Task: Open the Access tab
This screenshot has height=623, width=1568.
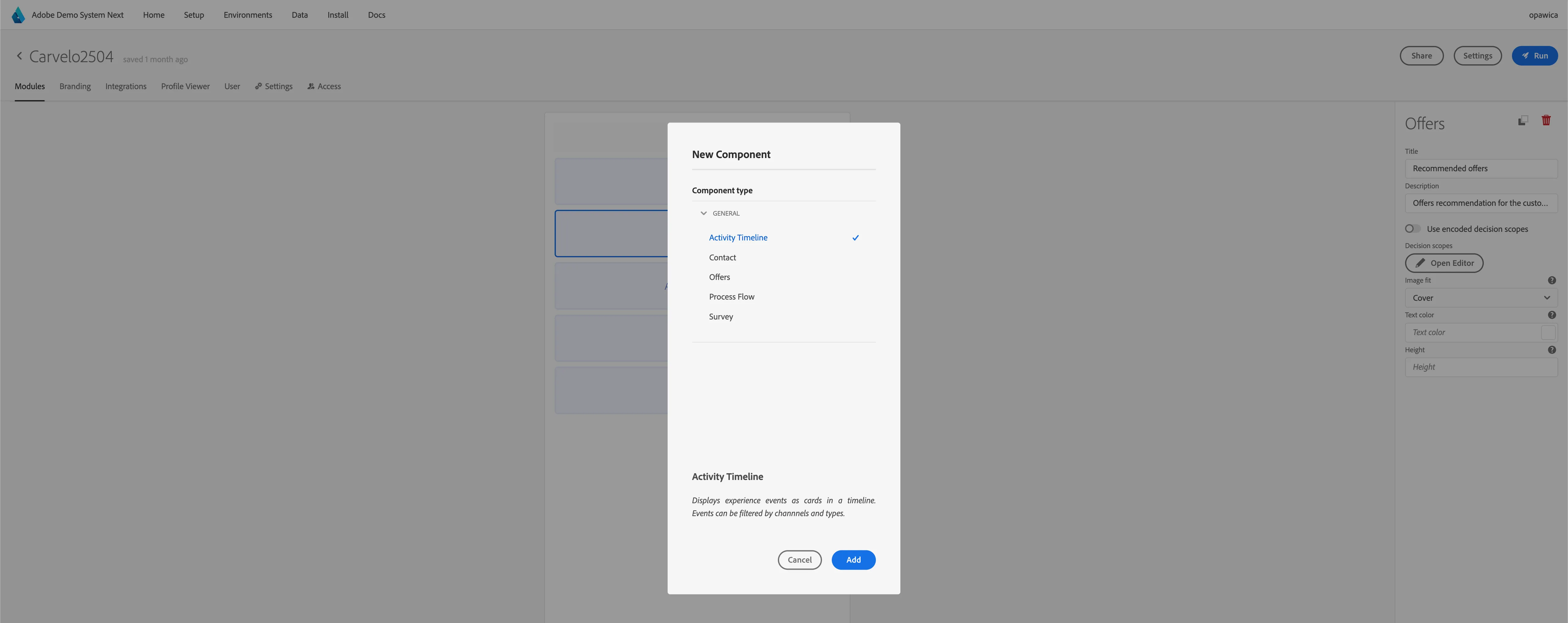Action: tap(324, 86)
